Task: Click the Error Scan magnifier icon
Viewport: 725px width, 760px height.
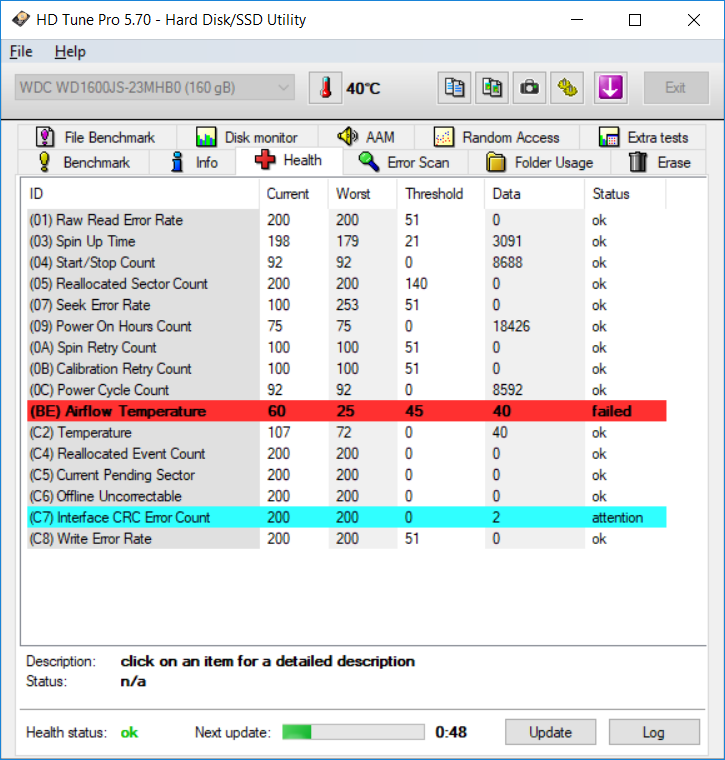Action: click(369, 162)
